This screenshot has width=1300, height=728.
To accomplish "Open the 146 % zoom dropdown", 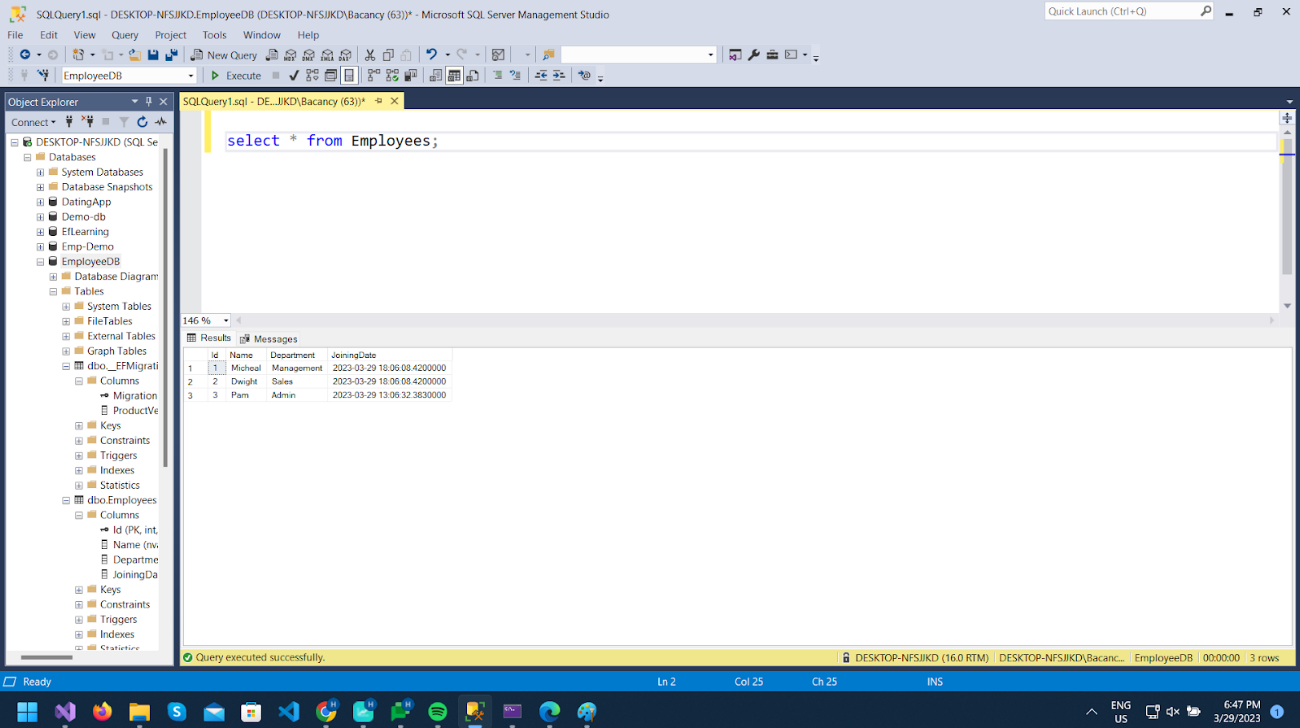I will (x=226, y=321).
